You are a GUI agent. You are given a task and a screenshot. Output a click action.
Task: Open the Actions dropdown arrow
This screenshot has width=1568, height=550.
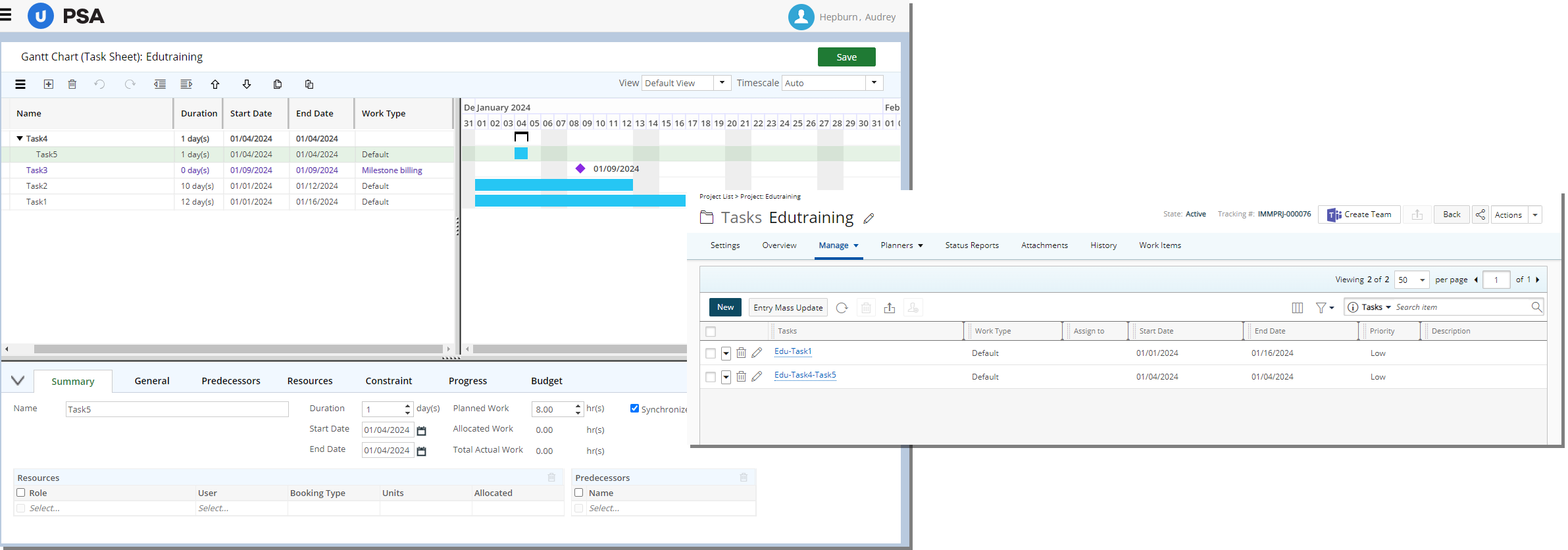(1534, 214)
